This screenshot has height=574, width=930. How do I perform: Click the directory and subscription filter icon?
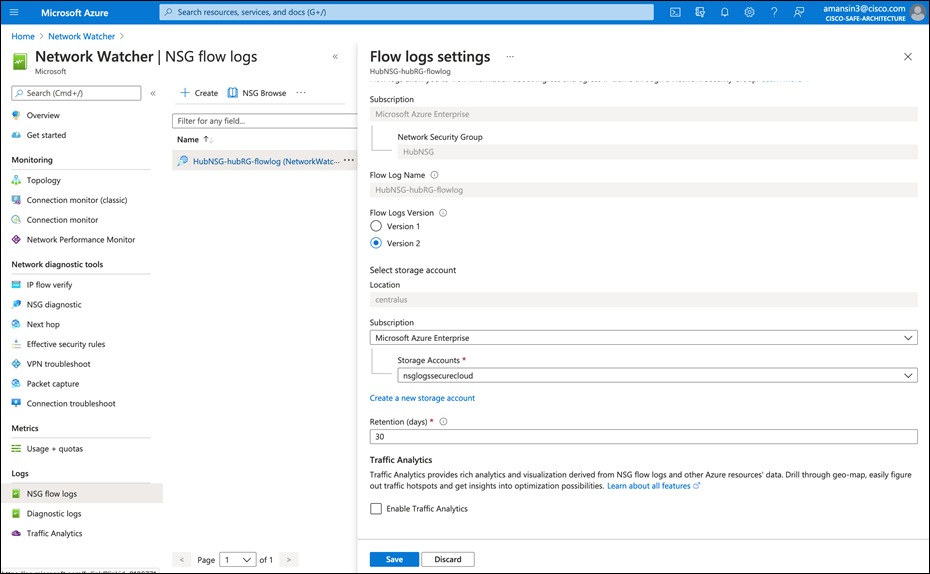700,12
